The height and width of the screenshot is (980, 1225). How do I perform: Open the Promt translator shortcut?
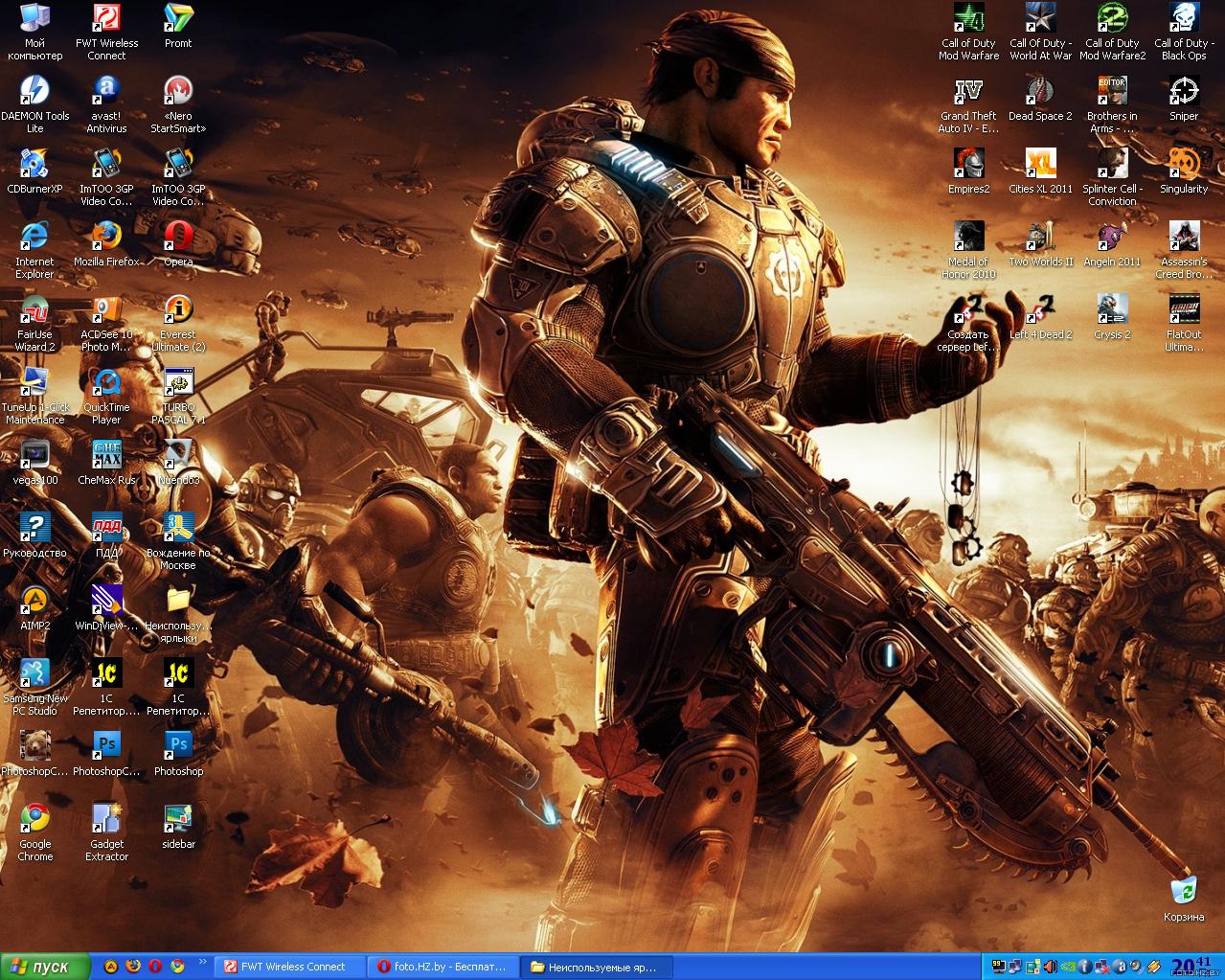178,25
